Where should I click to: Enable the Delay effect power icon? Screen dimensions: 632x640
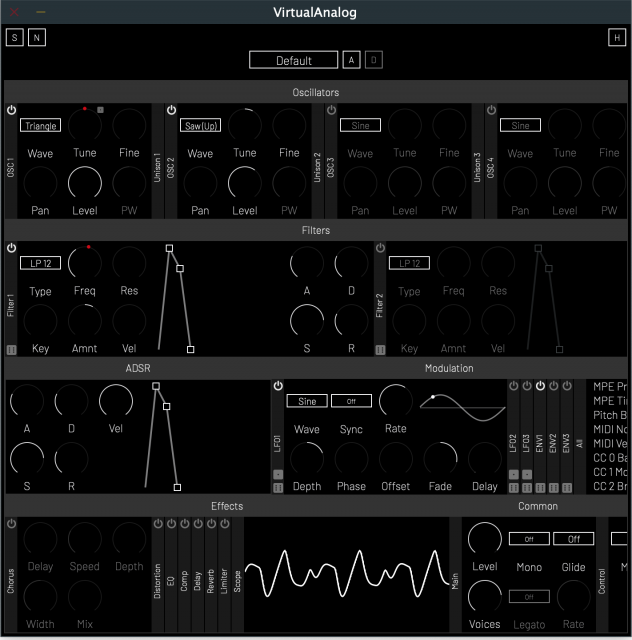coord(198,524)
